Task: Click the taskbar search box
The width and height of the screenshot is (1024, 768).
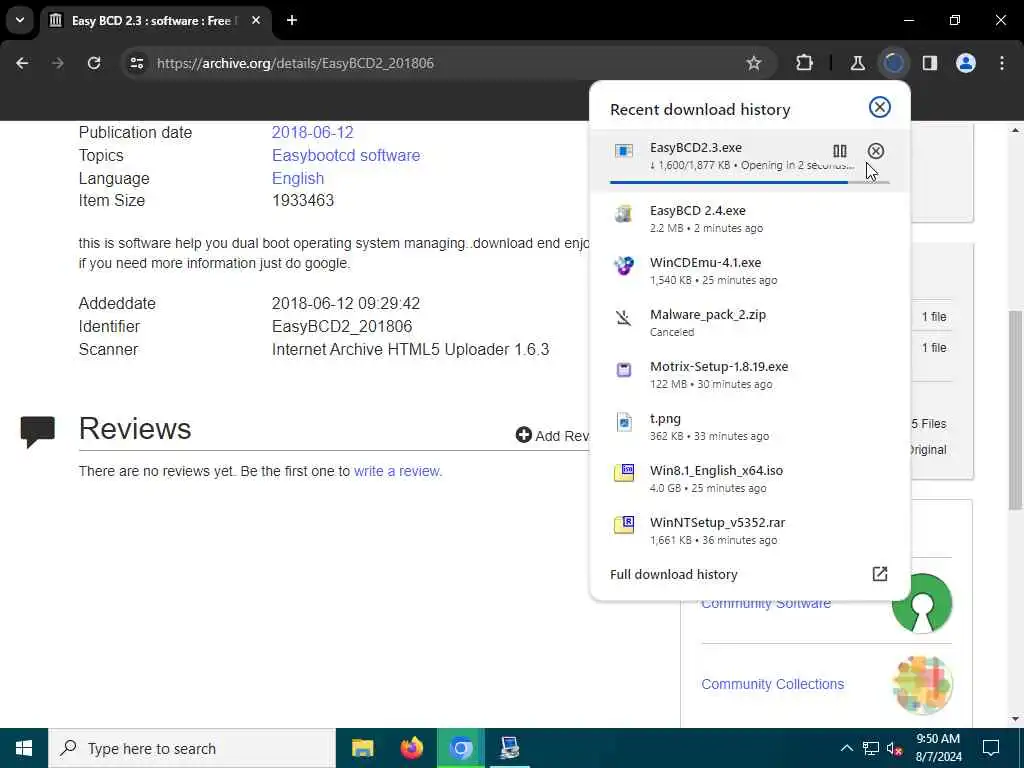Action: pyautogui.click(x=192, y=748)
